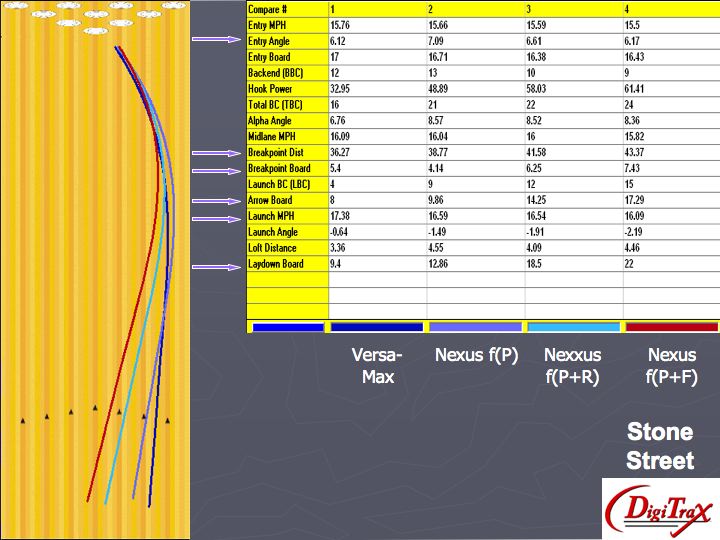The height and width of the screenshot is (540, 720).
Task: Click the arrow pointing to Laydown Board
Action: tap(218, 266)
